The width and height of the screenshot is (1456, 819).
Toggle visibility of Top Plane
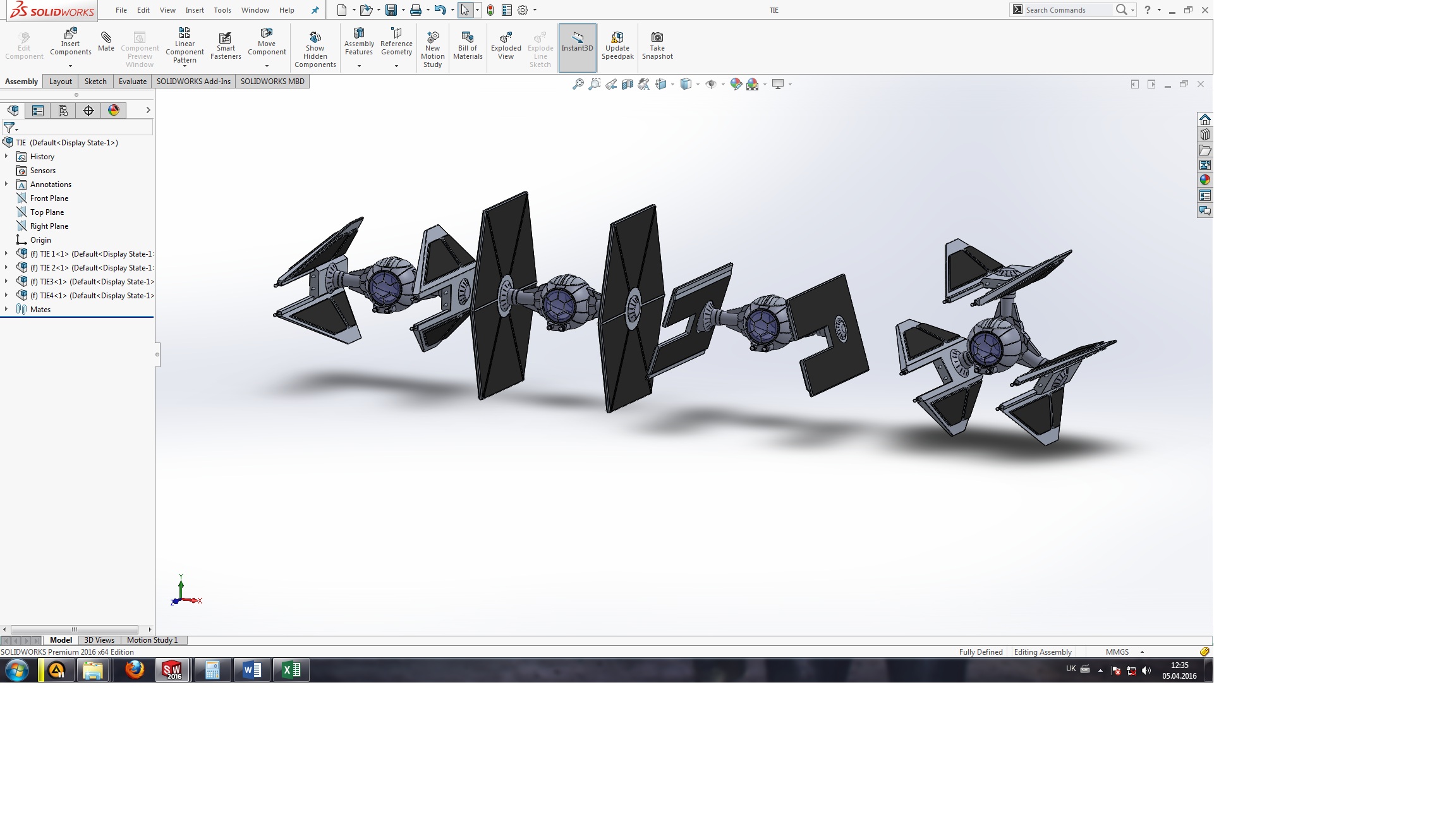46,211
